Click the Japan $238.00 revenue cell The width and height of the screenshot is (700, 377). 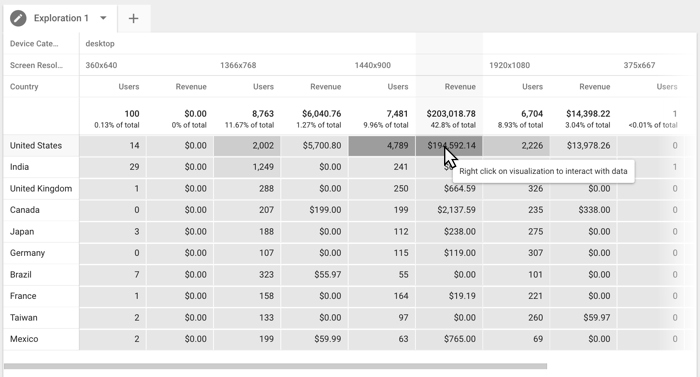pyautogui.click(x=449, y=231)
